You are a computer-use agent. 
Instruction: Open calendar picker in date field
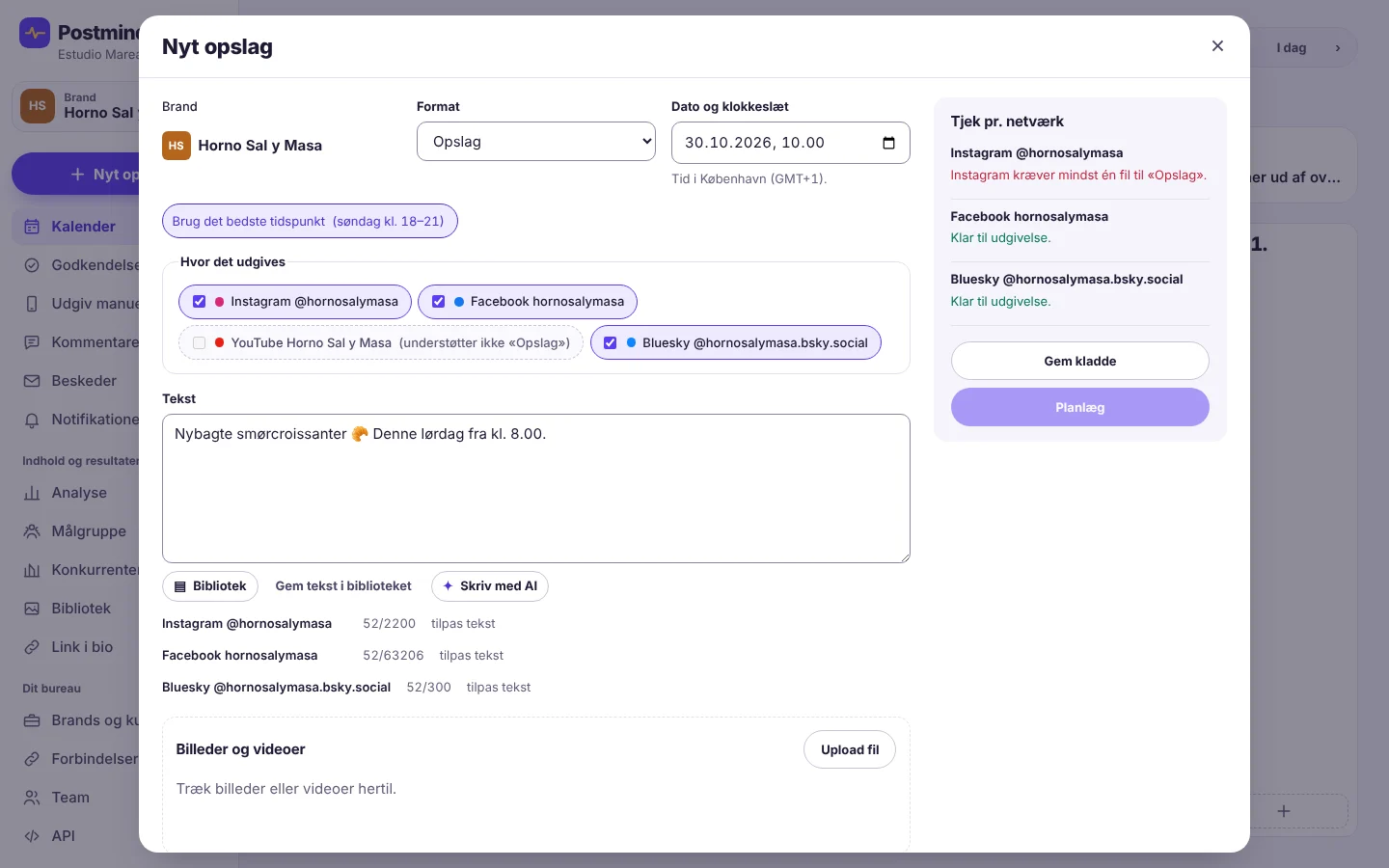(x=888, y=143)
